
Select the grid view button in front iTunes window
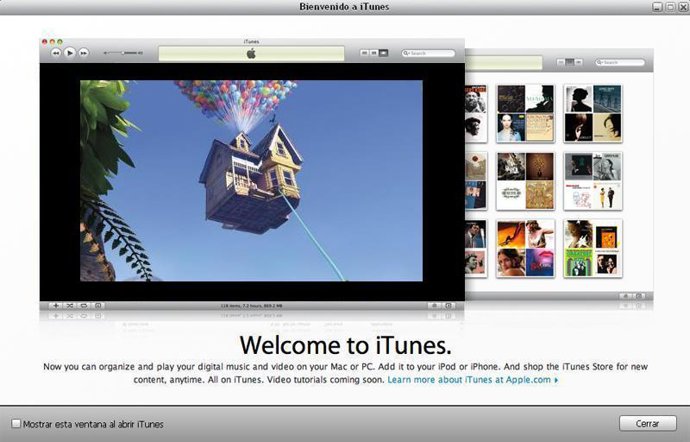374,53
